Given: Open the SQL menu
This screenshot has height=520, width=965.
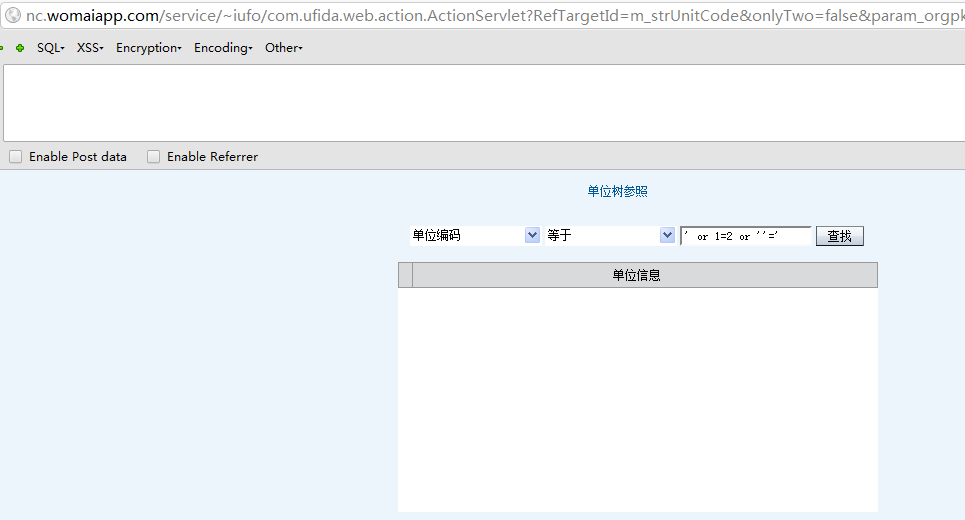Looking at the screenshot, I should 50,48.
